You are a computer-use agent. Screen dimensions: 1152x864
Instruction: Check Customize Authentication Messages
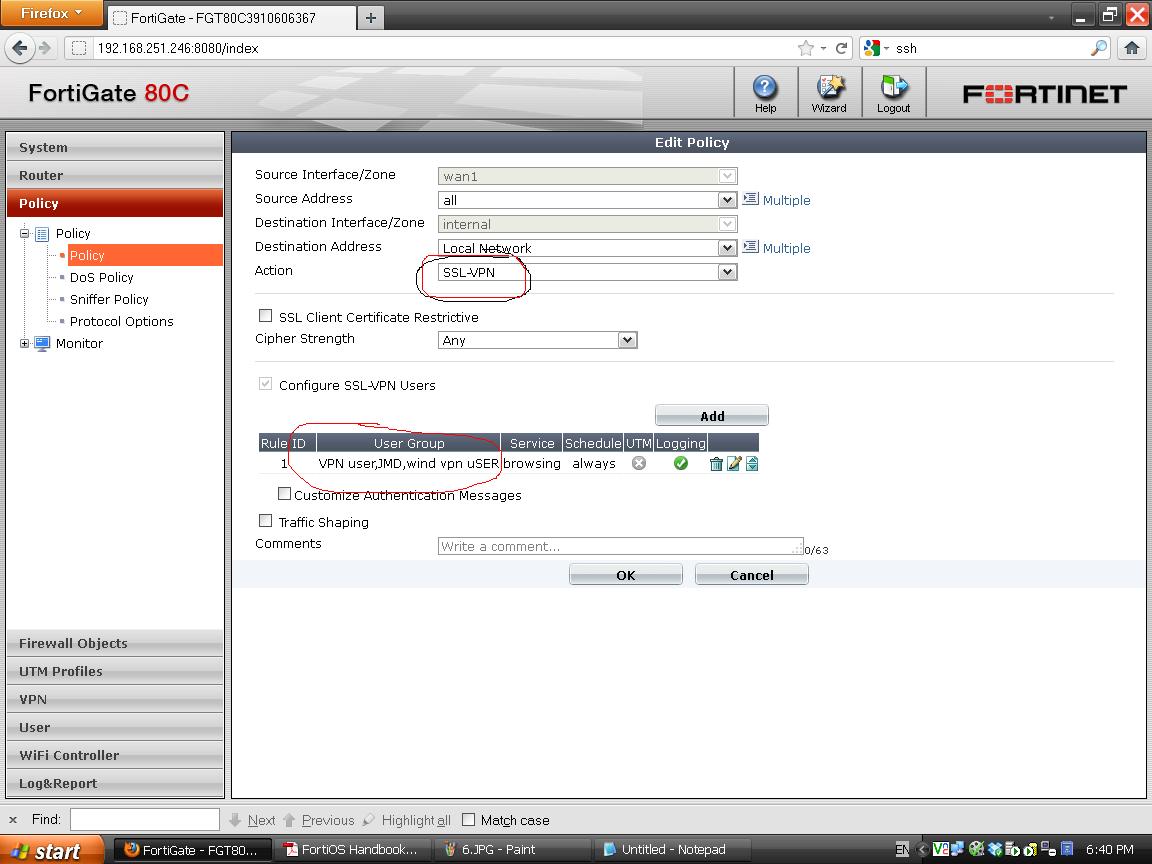(284, 494)
